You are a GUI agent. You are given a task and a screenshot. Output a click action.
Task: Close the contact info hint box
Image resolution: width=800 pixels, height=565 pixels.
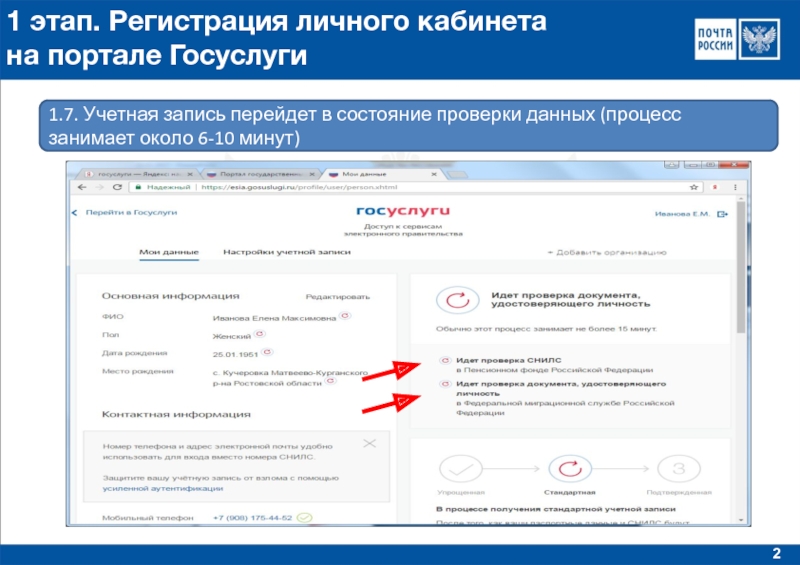tap(369, 444)
